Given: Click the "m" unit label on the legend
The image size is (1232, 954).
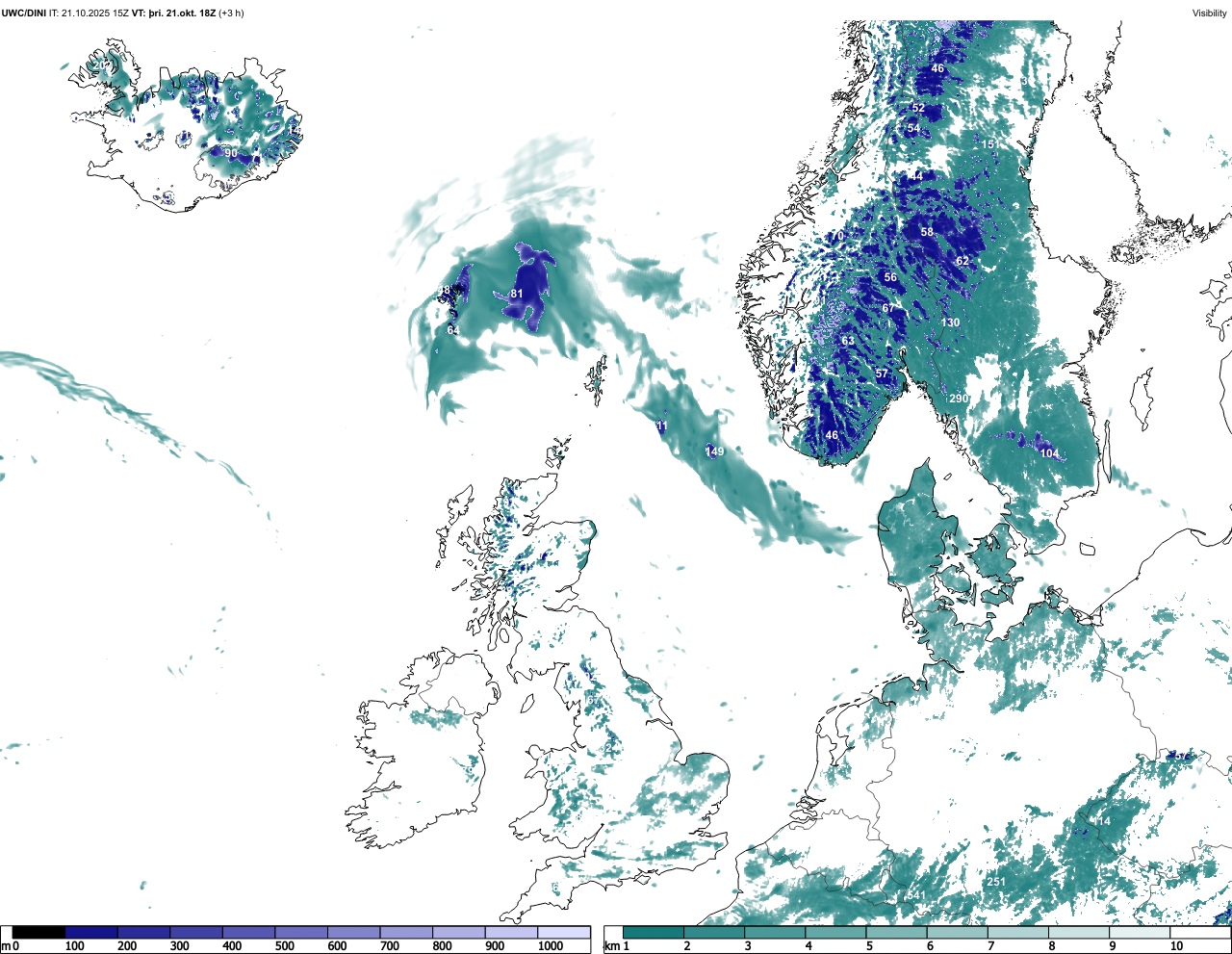Looking at the screenshot, I should click(5, 946).
